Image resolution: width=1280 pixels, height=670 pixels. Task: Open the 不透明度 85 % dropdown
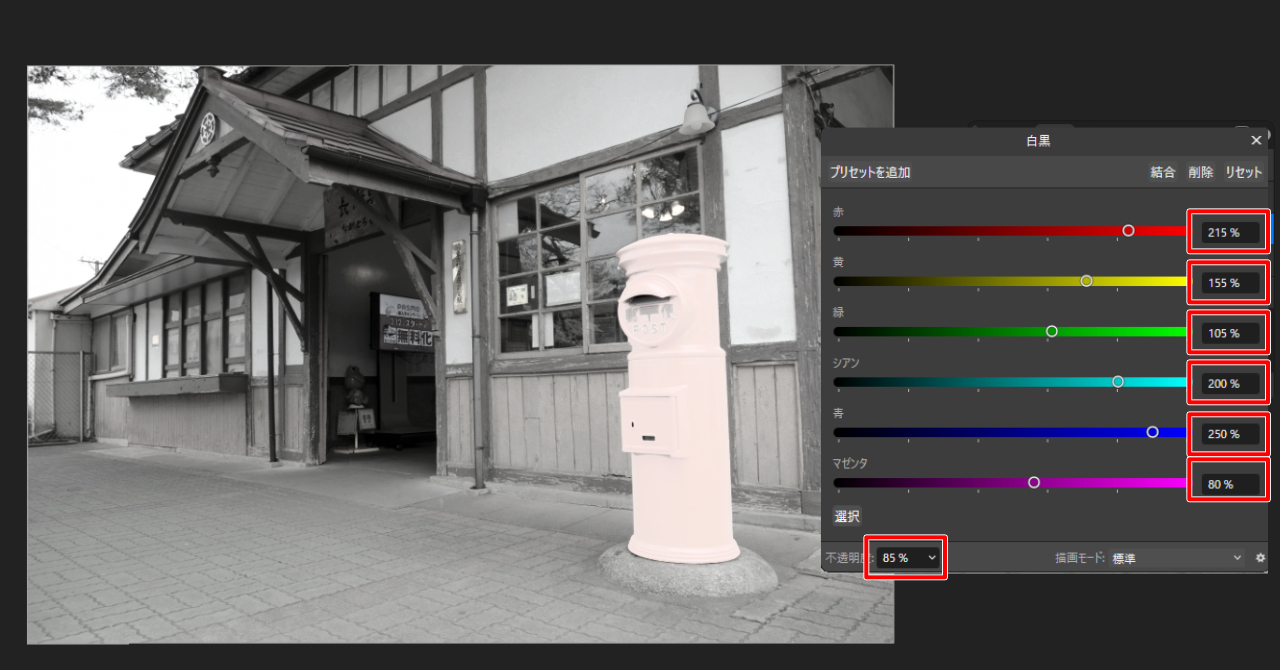tap(909, 558)
